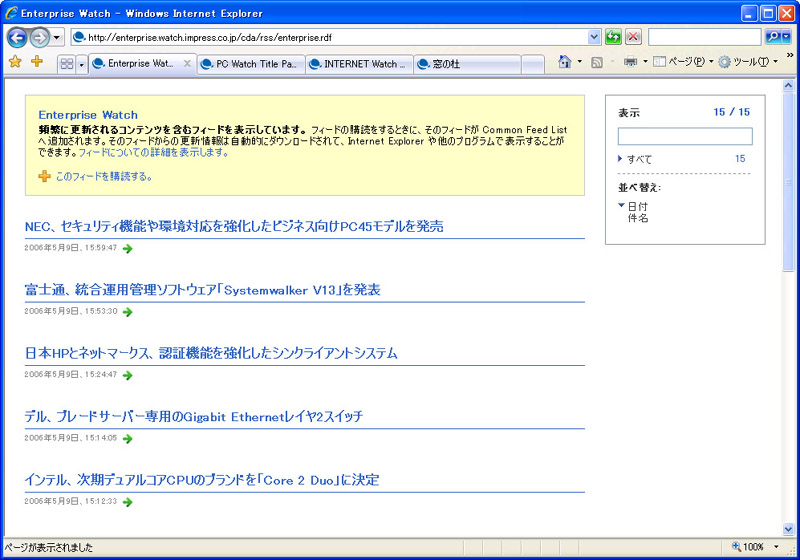This screenshot has width=800, height=560.
Task: Show Quick Tabs thumbnail view
Action: pos(66,64)
